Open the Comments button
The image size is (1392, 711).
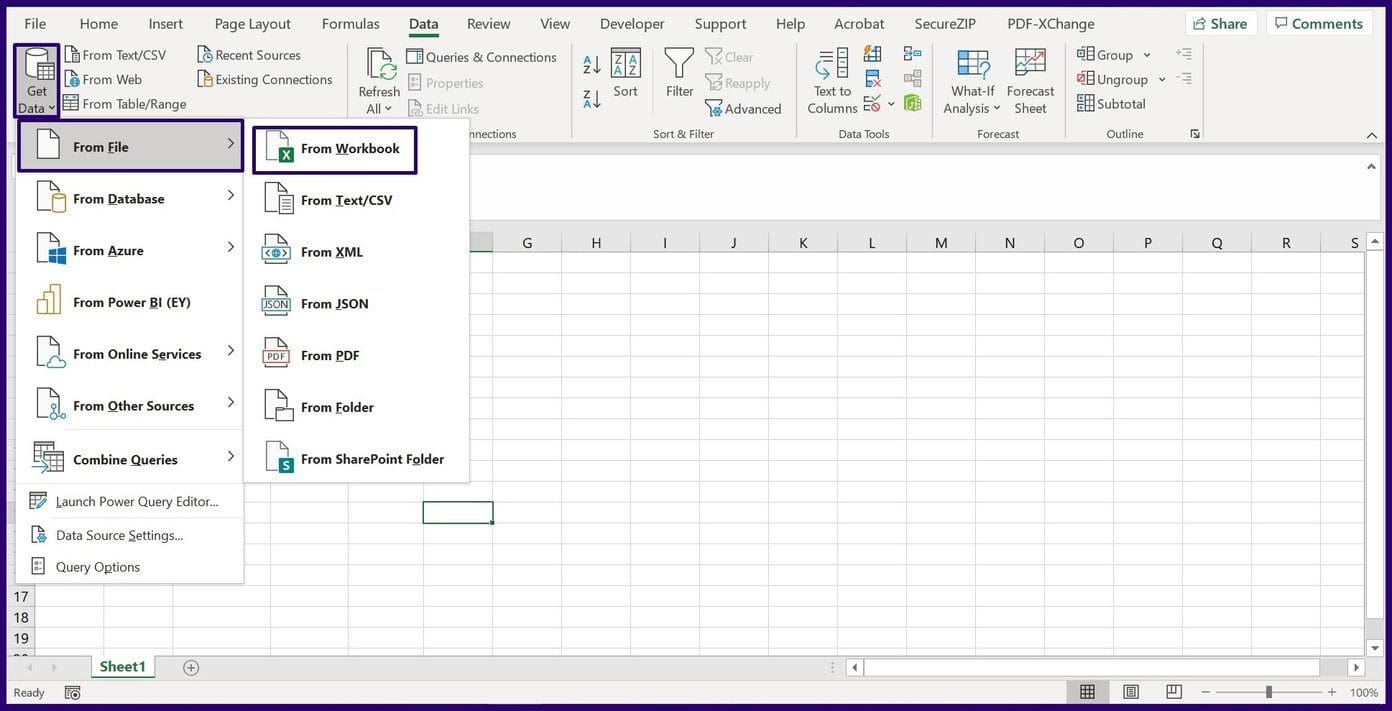click(1317, 23)
